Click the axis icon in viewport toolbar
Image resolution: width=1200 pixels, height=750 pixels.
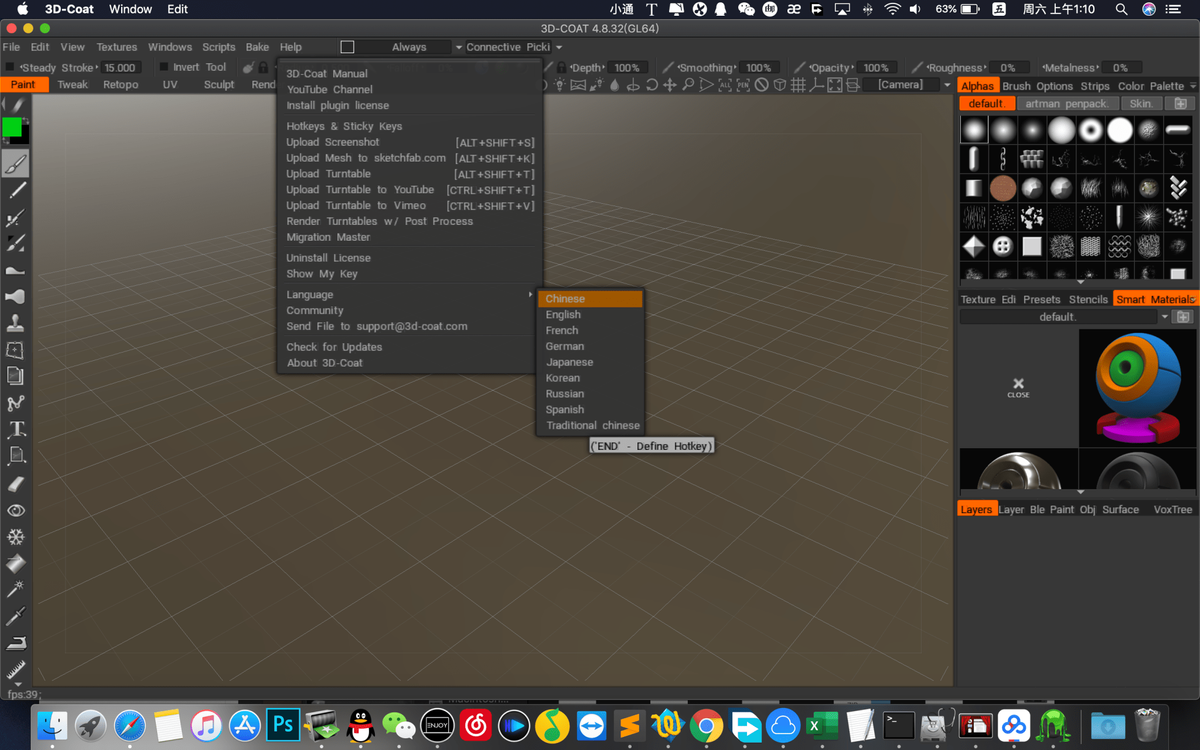point(816,85)
